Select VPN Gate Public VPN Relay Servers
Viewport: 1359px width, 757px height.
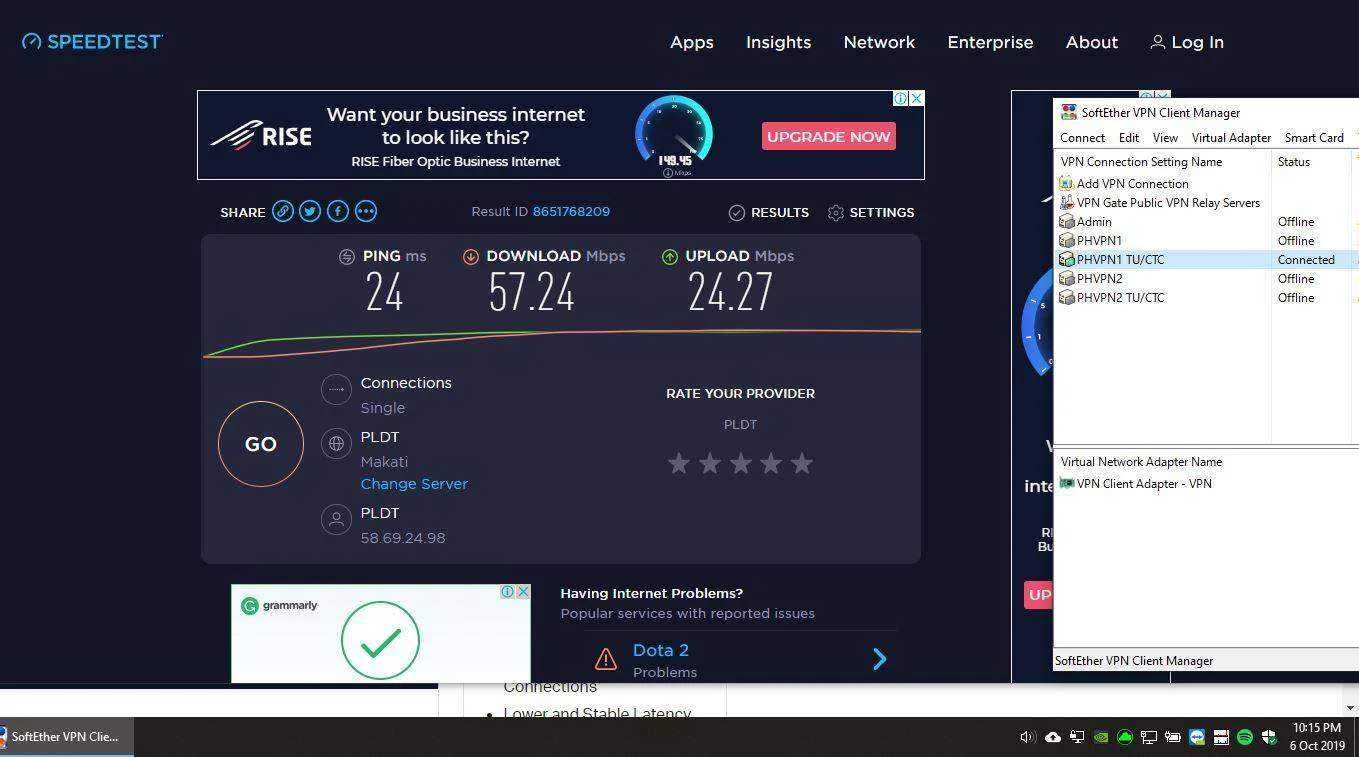click(1159, 203)
